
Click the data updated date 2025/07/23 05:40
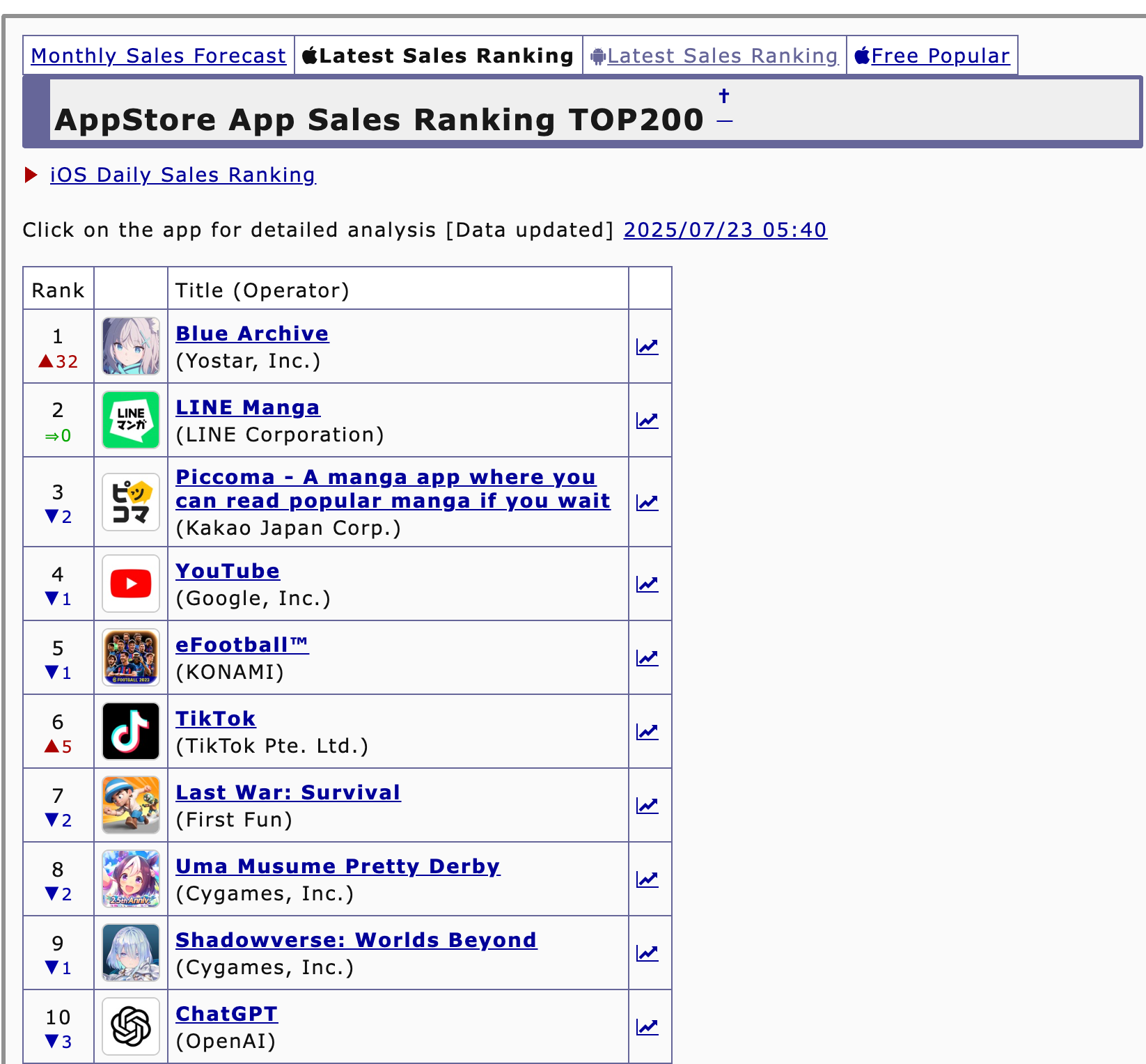[x=725, y=230]
